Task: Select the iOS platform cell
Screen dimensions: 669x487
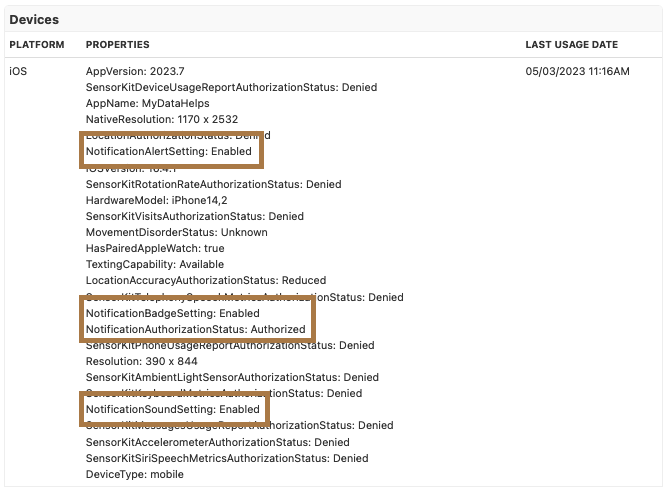Action: coord(19,71)
